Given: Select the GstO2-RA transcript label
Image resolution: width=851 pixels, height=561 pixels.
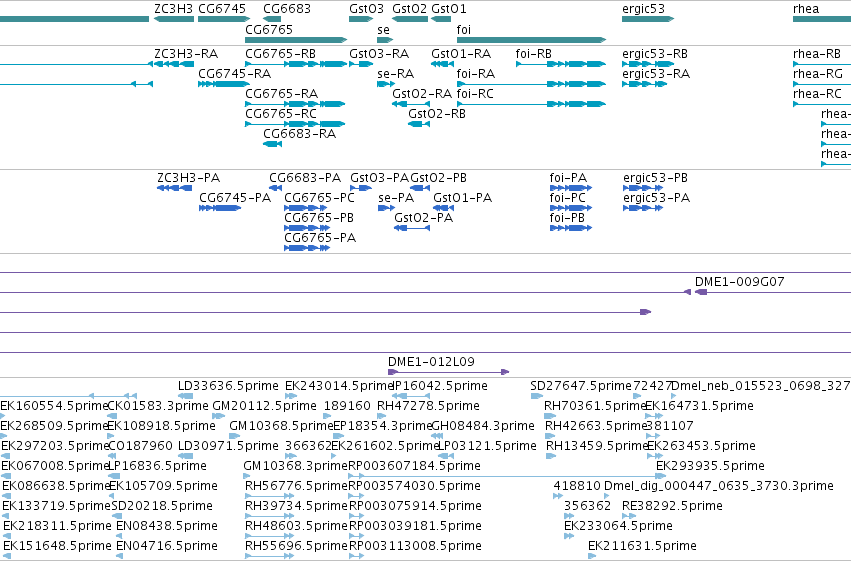Looking at the screenshot, I should [x=422, y=94].
